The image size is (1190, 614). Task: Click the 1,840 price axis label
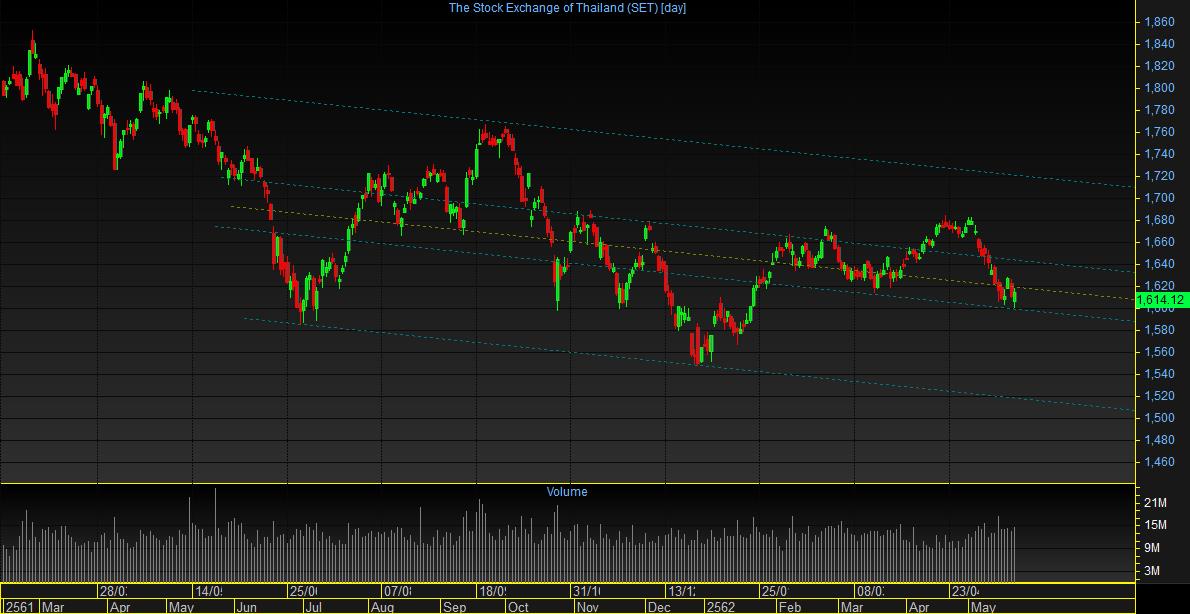coord(1158,44)
